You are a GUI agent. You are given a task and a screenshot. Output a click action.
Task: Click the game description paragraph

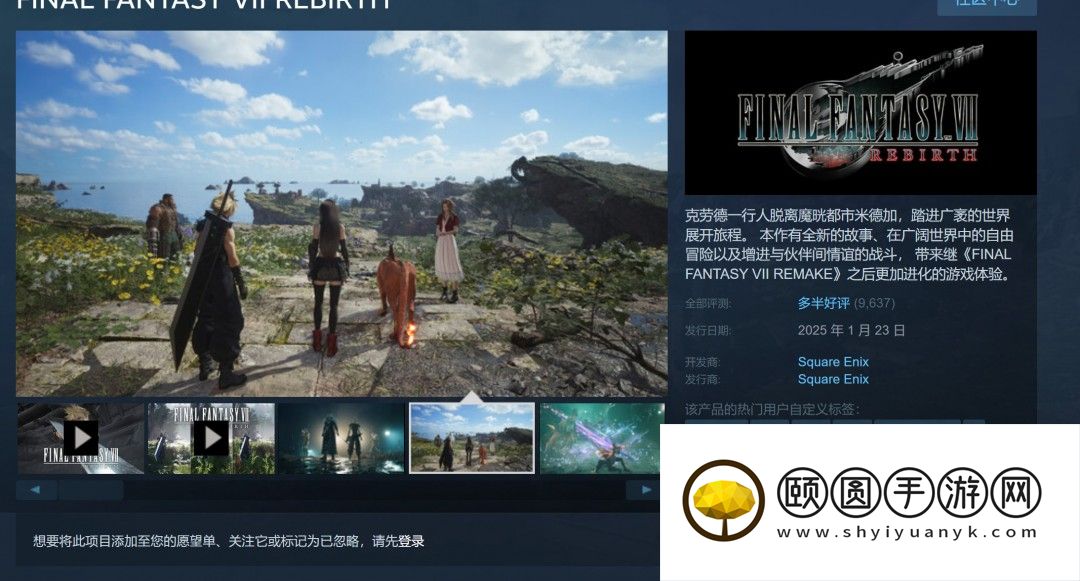[849, 244]
